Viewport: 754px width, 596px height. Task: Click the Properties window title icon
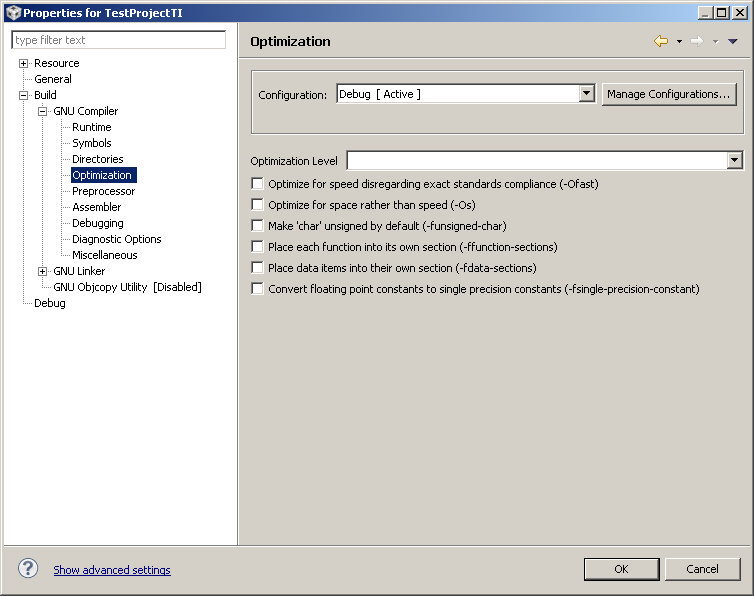(13, 13)
